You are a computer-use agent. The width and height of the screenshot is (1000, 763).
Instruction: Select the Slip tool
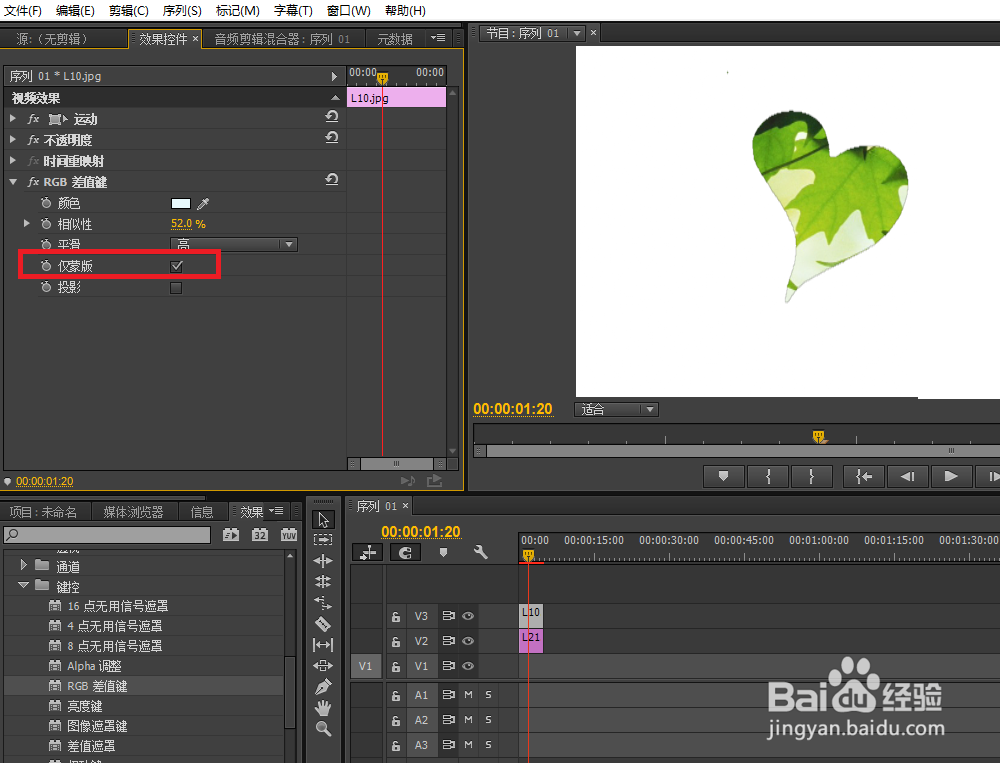323,645
